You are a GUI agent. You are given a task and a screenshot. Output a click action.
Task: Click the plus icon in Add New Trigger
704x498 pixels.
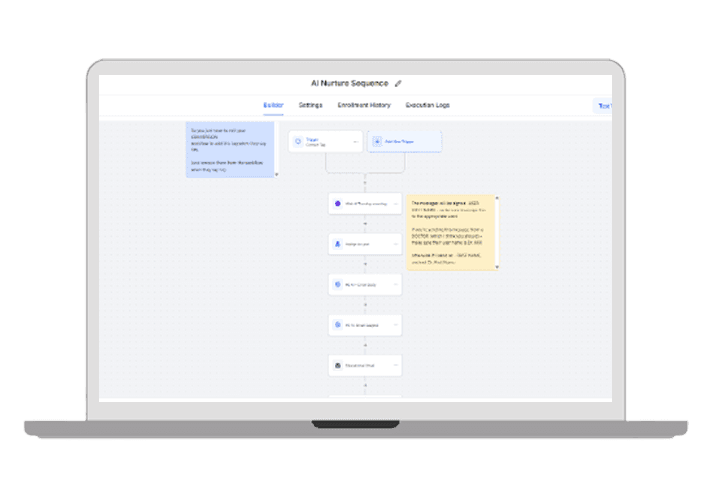377,141
